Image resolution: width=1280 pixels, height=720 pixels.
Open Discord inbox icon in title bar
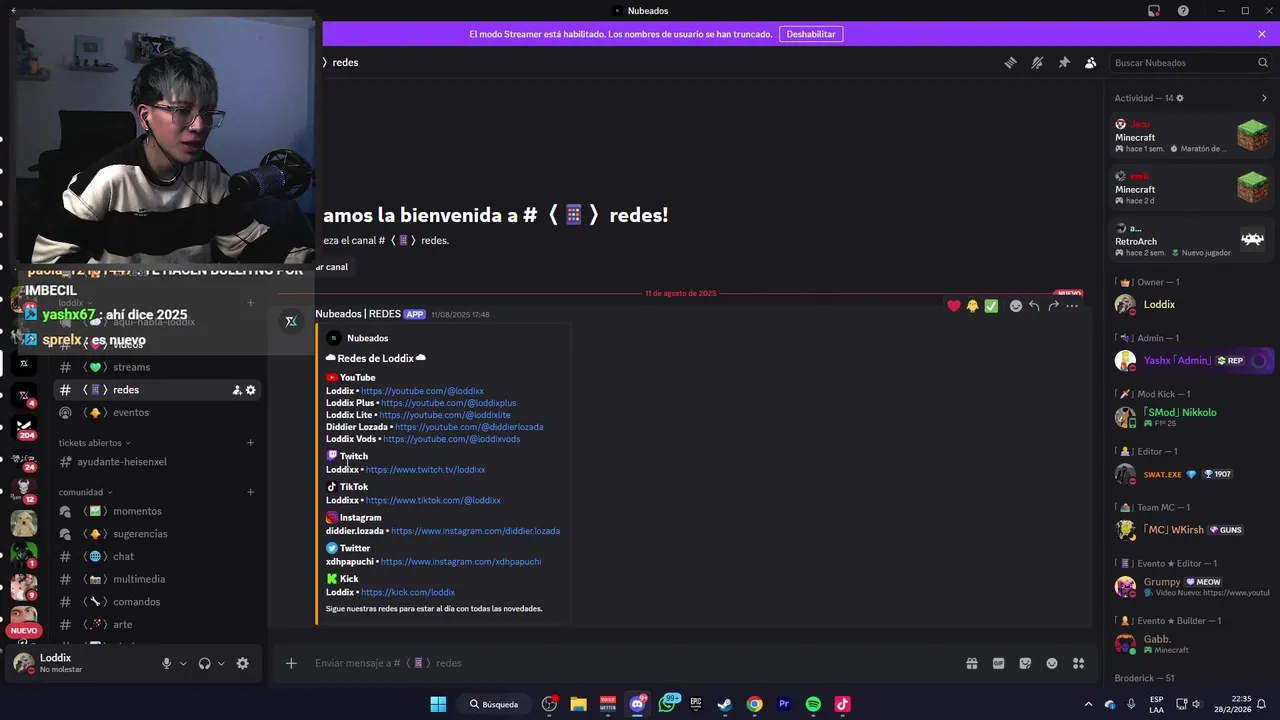(x=1154, y=11)
